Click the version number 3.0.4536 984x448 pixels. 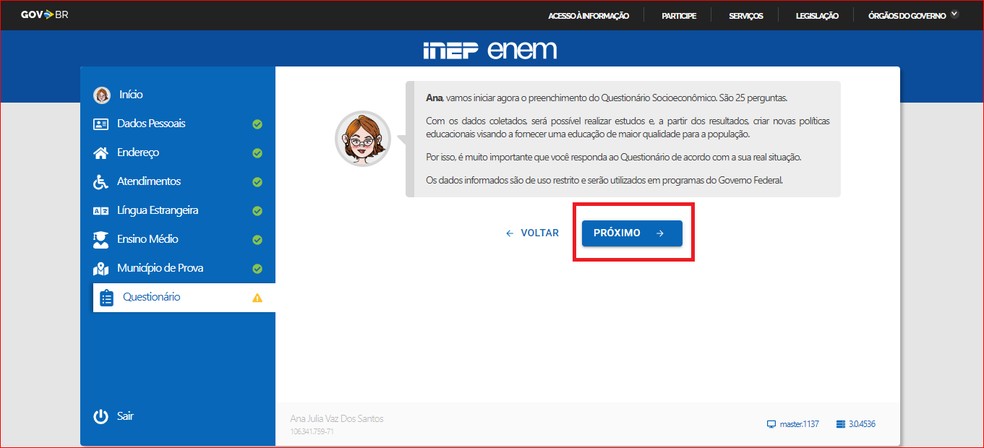[862, 424]
